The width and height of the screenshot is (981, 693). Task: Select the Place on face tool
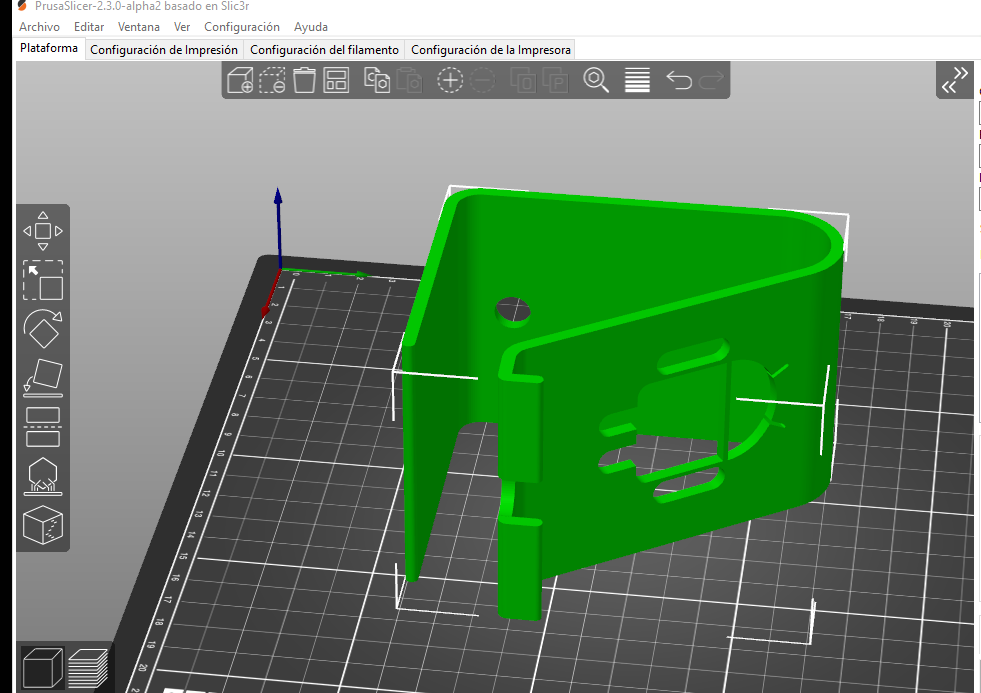coord(43,378)
